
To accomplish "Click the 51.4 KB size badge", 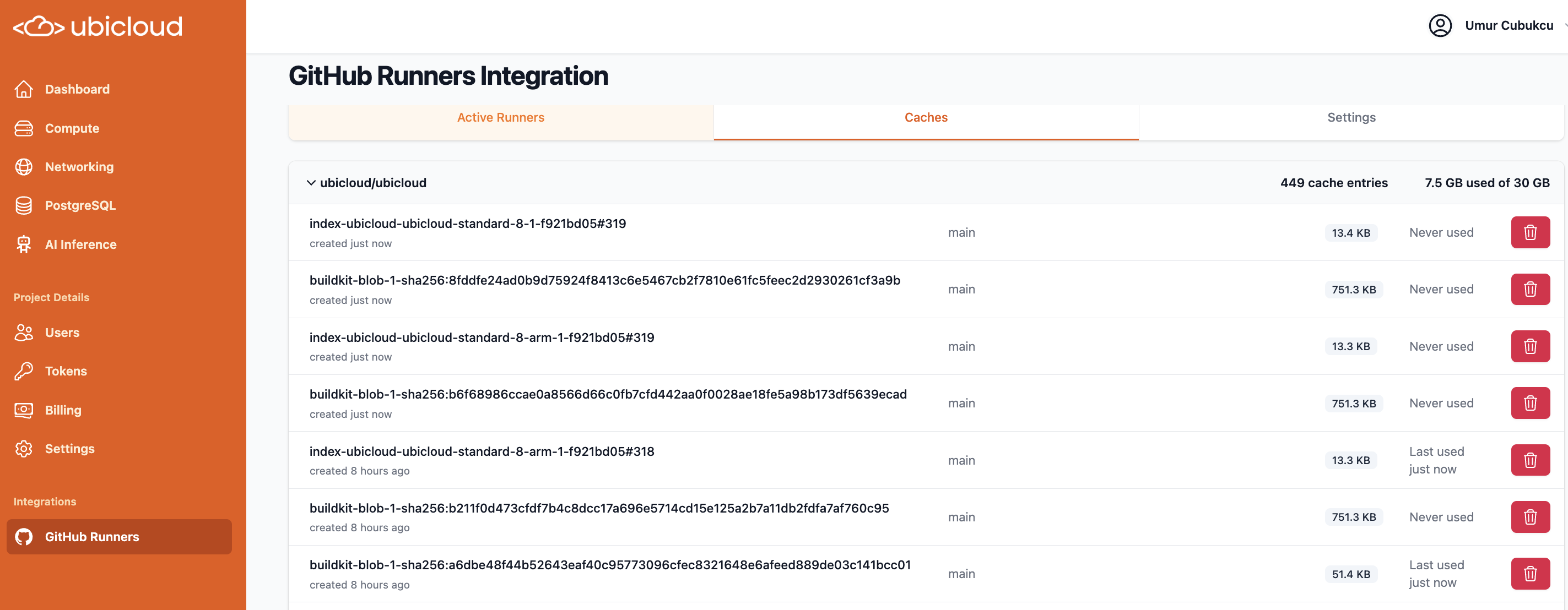I will (x=1351, y=574).
